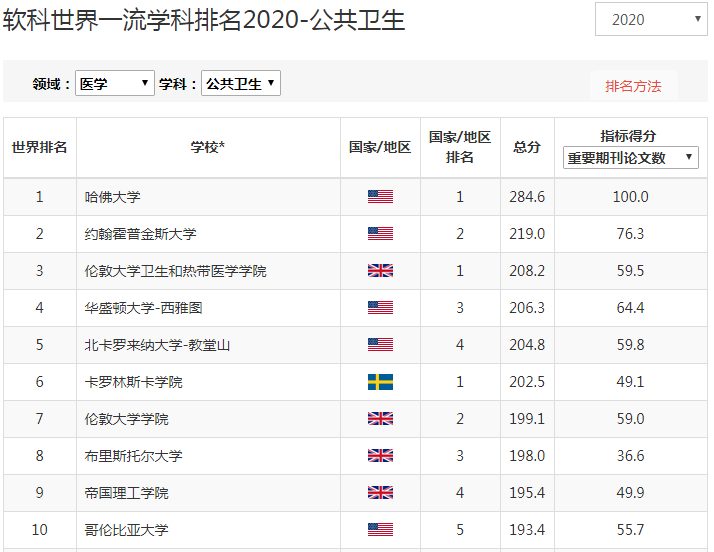Click the UK flag in the 伦敦大学学院 row
Screen dimensions: 714x552
pyautogui.click(x=380, y=419)
